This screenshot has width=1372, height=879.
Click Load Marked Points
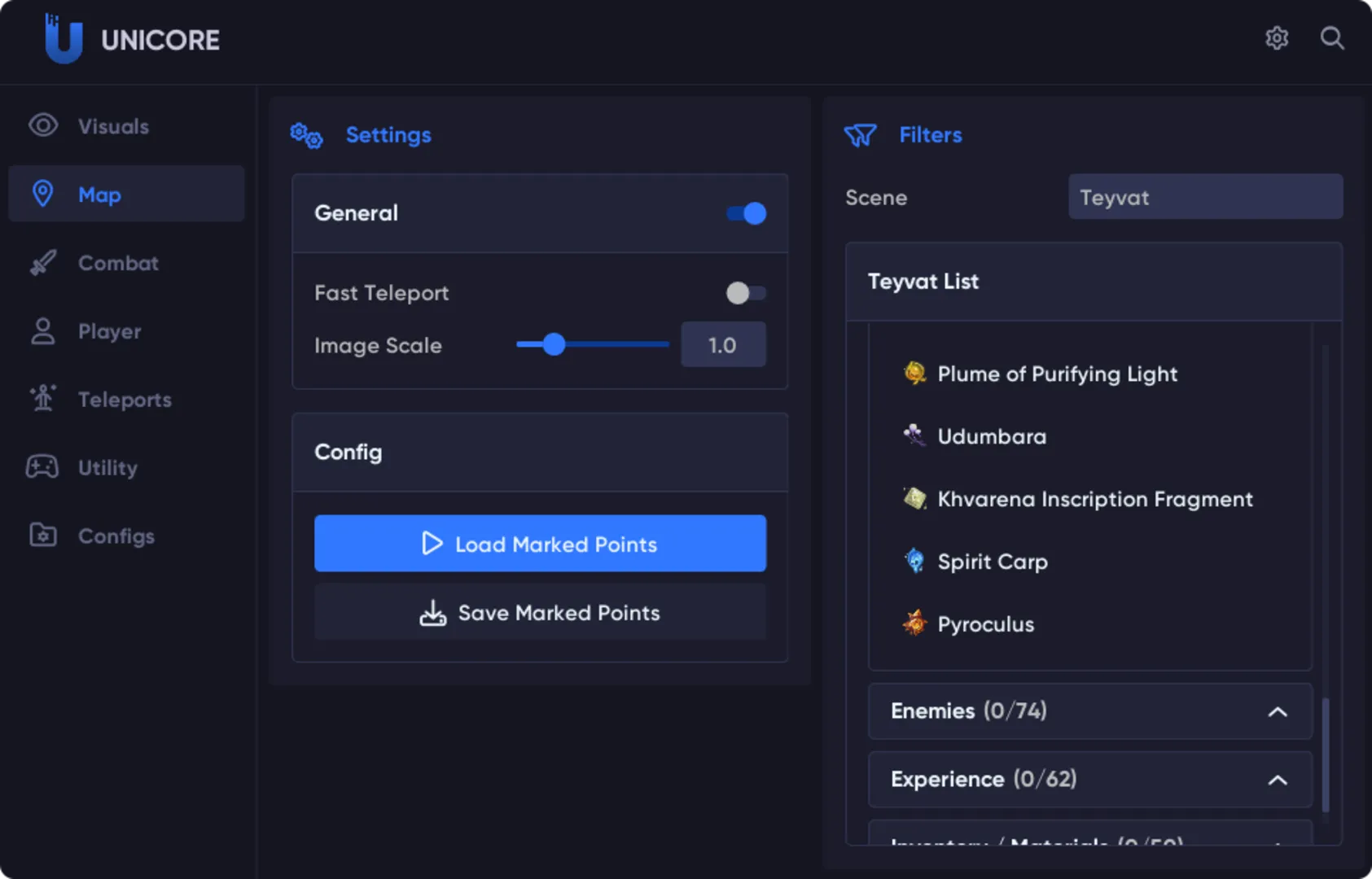click(x=540, y=544)
